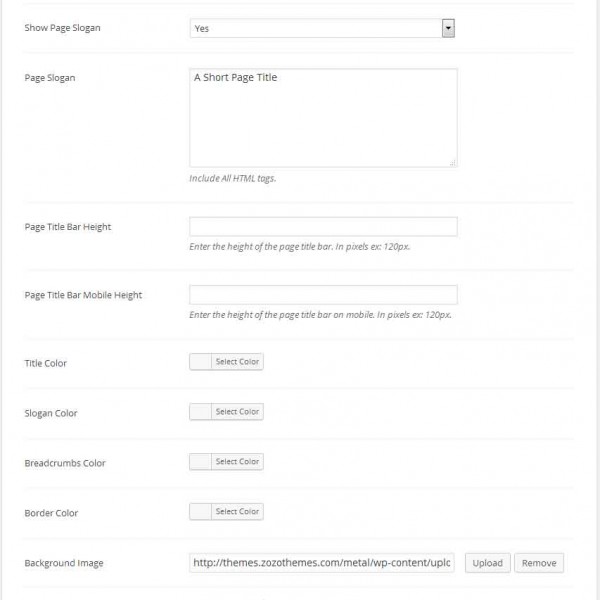Open Select Color for Breadcrumbs Color
Screen dimensions: 600x600
pyautogui.click(x=237, y=462)
